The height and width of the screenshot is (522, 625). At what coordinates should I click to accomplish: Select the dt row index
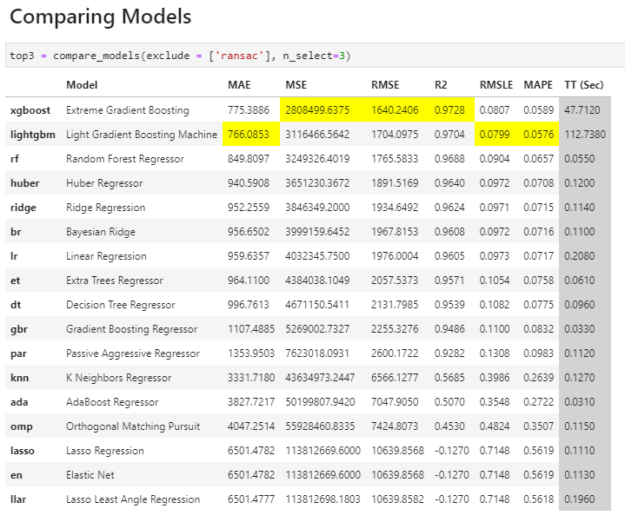(16, 305)
